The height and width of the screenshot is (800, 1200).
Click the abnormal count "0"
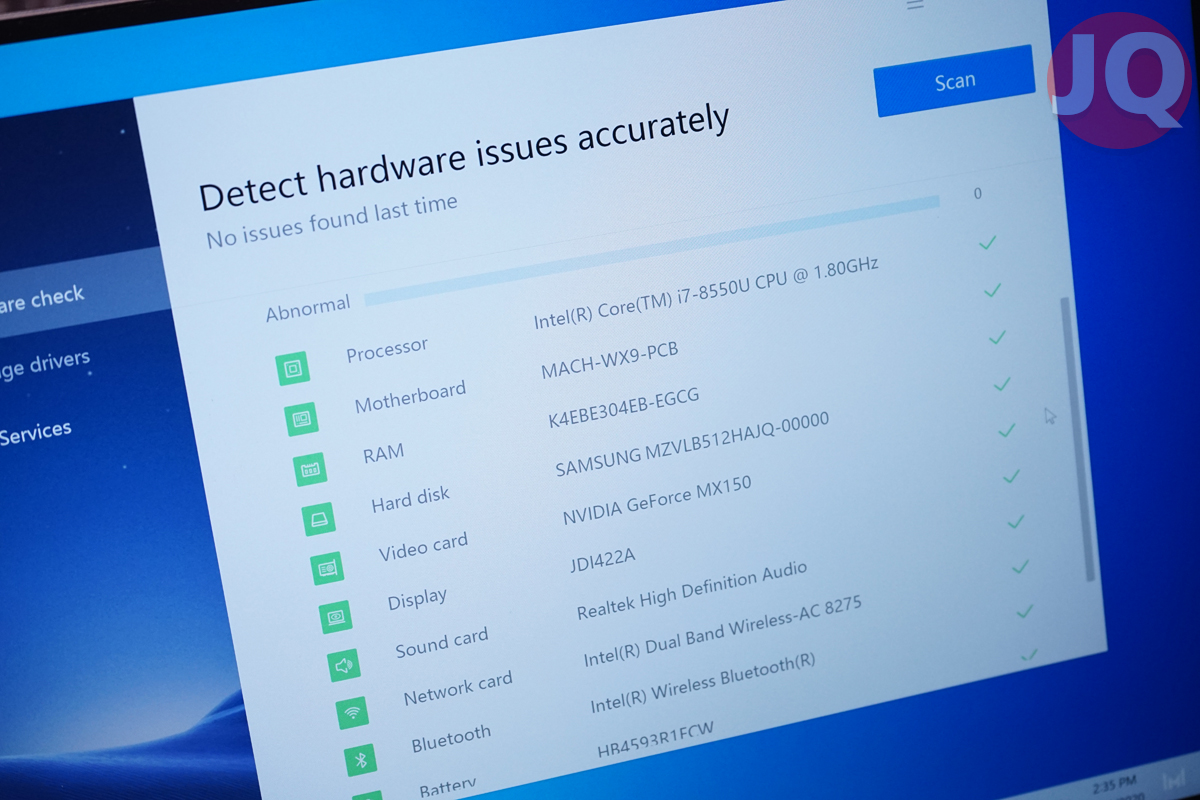pos(978,194)
